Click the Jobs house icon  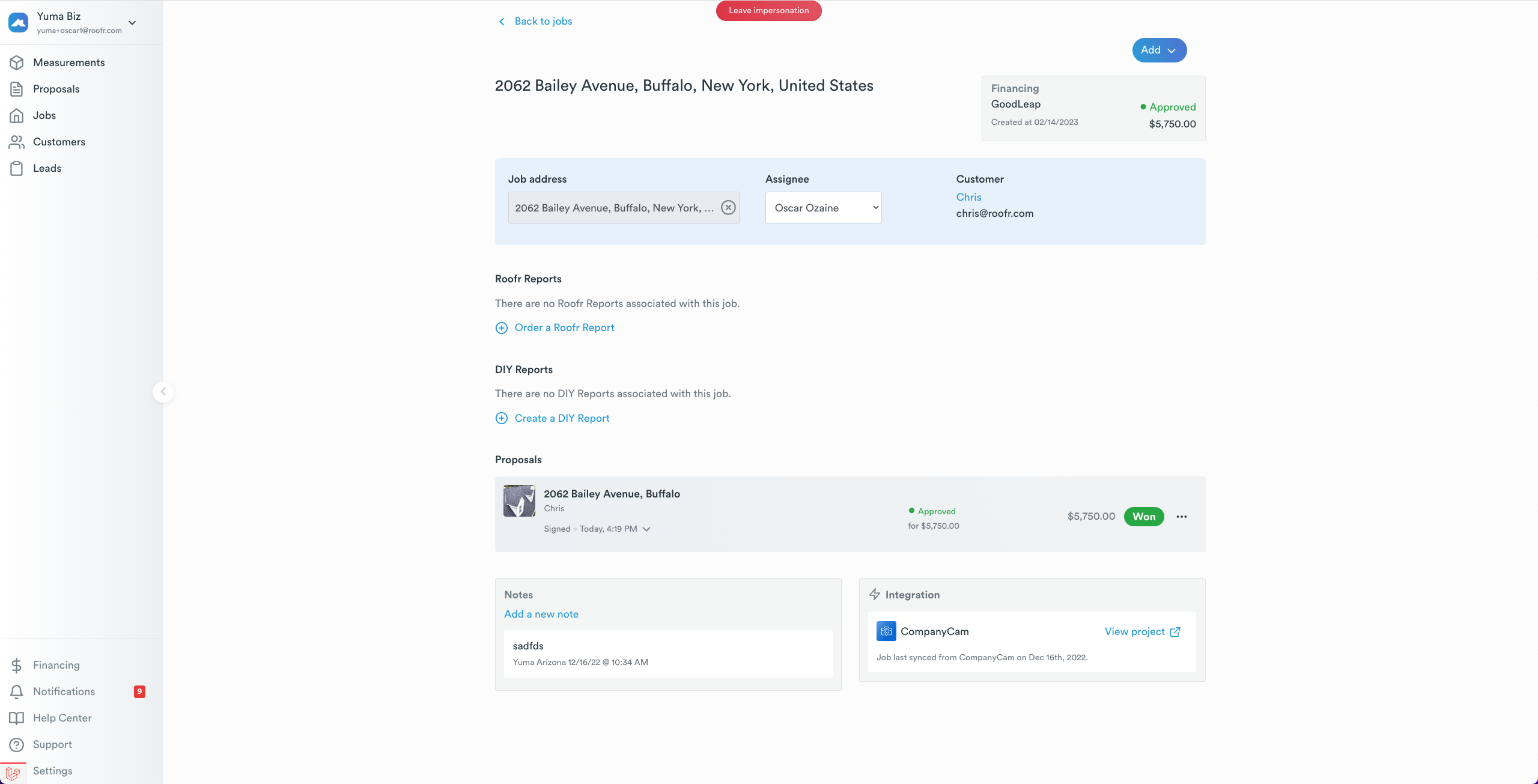(17, 115)
